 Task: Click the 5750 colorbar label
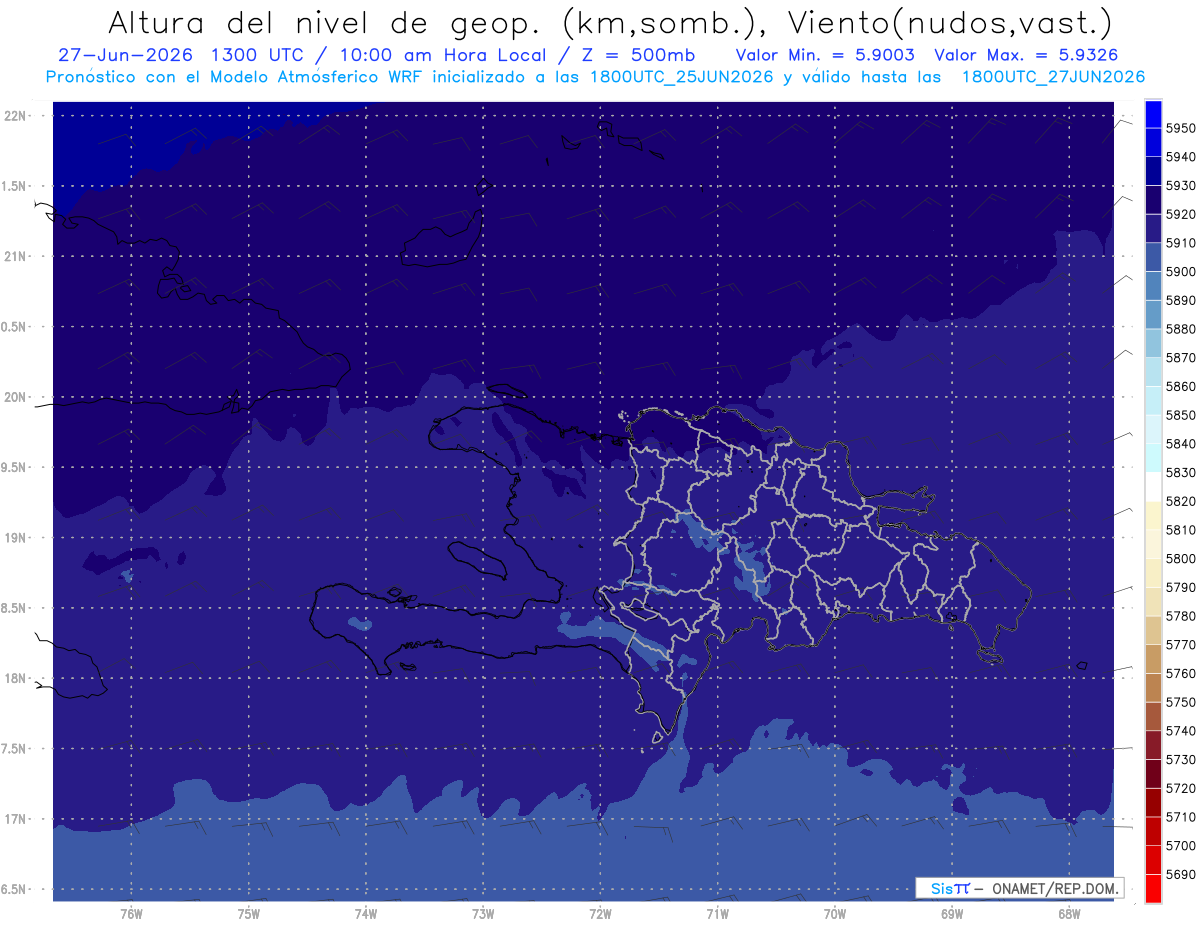tap(1181, 702)
